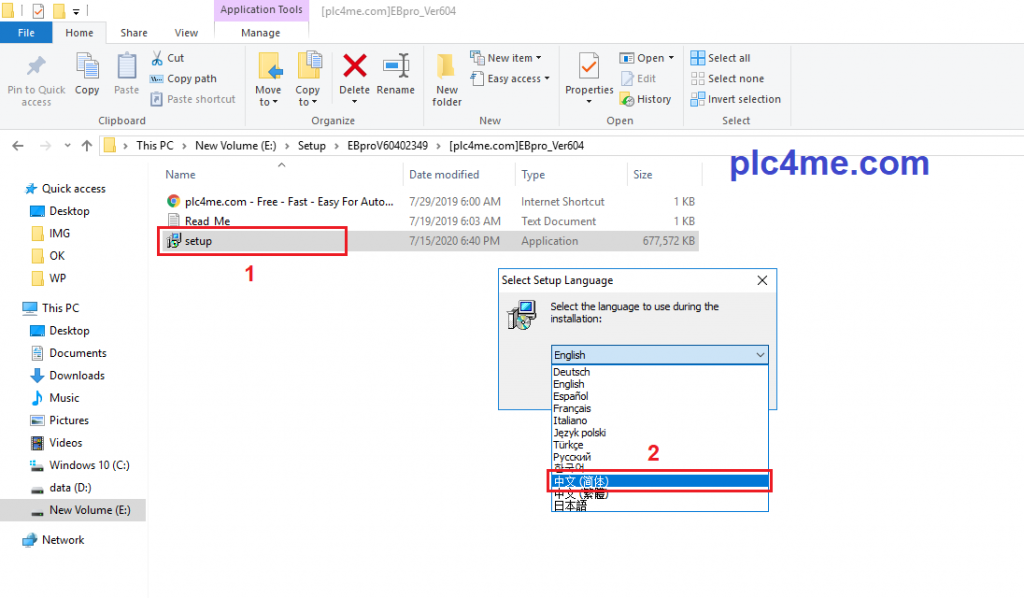The image size is (1024, 598).
Task: Open Downloads folder in navigation pane
Action: [x=77, y=376]
